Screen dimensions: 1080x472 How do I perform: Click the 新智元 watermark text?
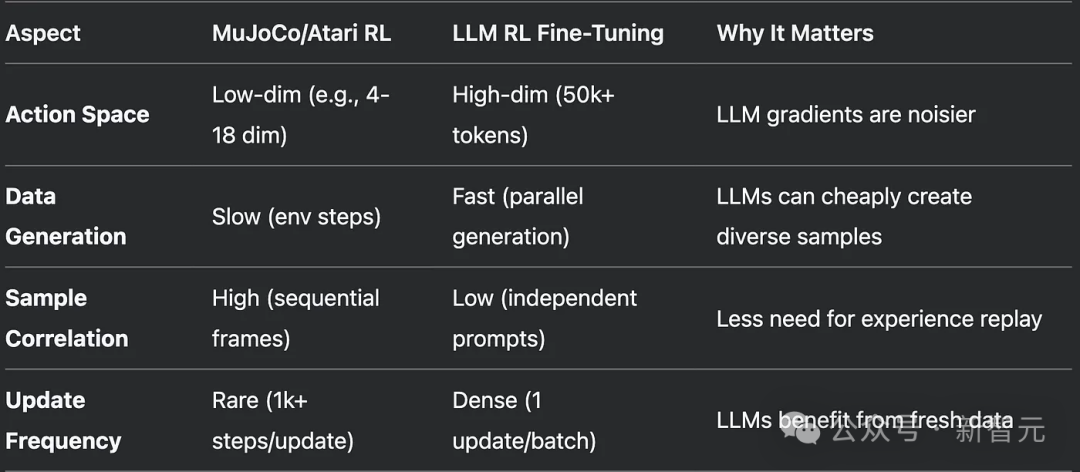click(1000, 431)
